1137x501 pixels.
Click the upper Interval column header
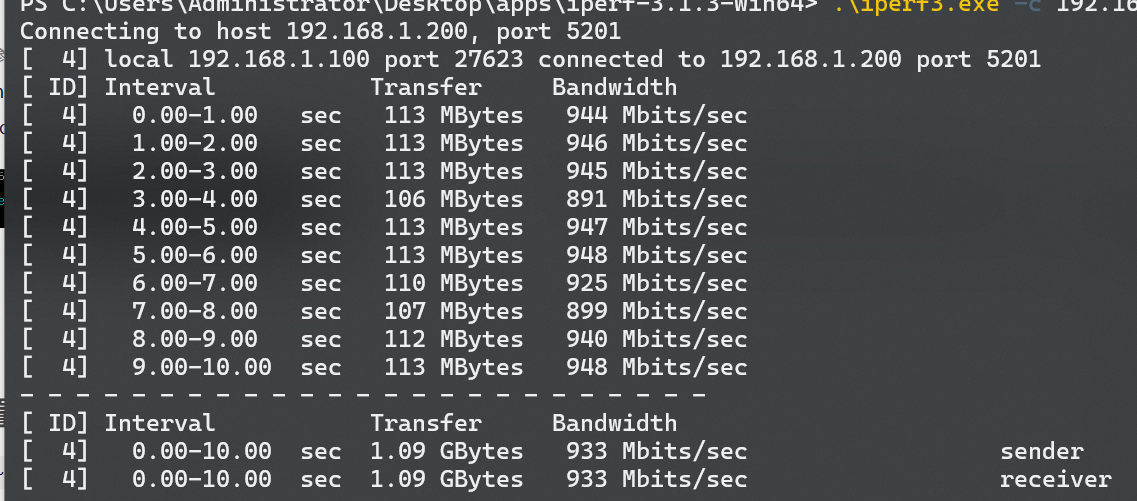point(160,87)
